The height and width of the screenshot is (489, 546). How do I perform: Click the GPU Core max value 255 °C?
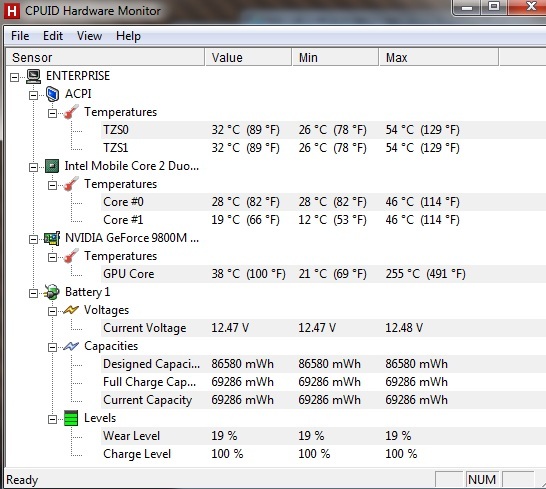point(425,274)
